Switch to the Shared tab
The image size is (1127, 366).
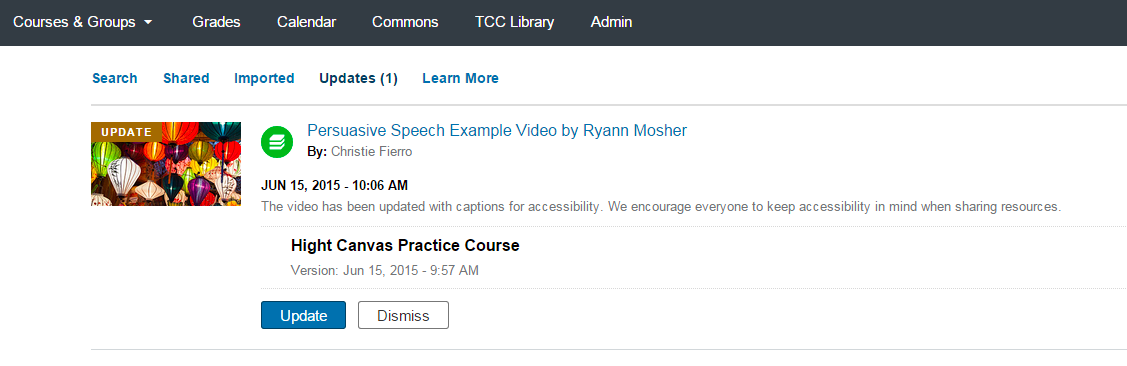coord(186,78)
